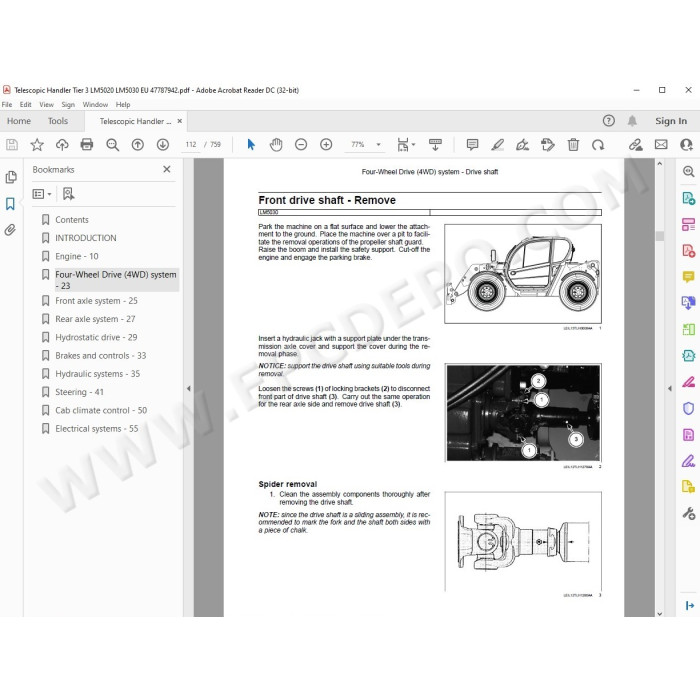Switch to the Tools tab
The width and height of the screenshot is (700, 700).
click(x=58, y=121)
